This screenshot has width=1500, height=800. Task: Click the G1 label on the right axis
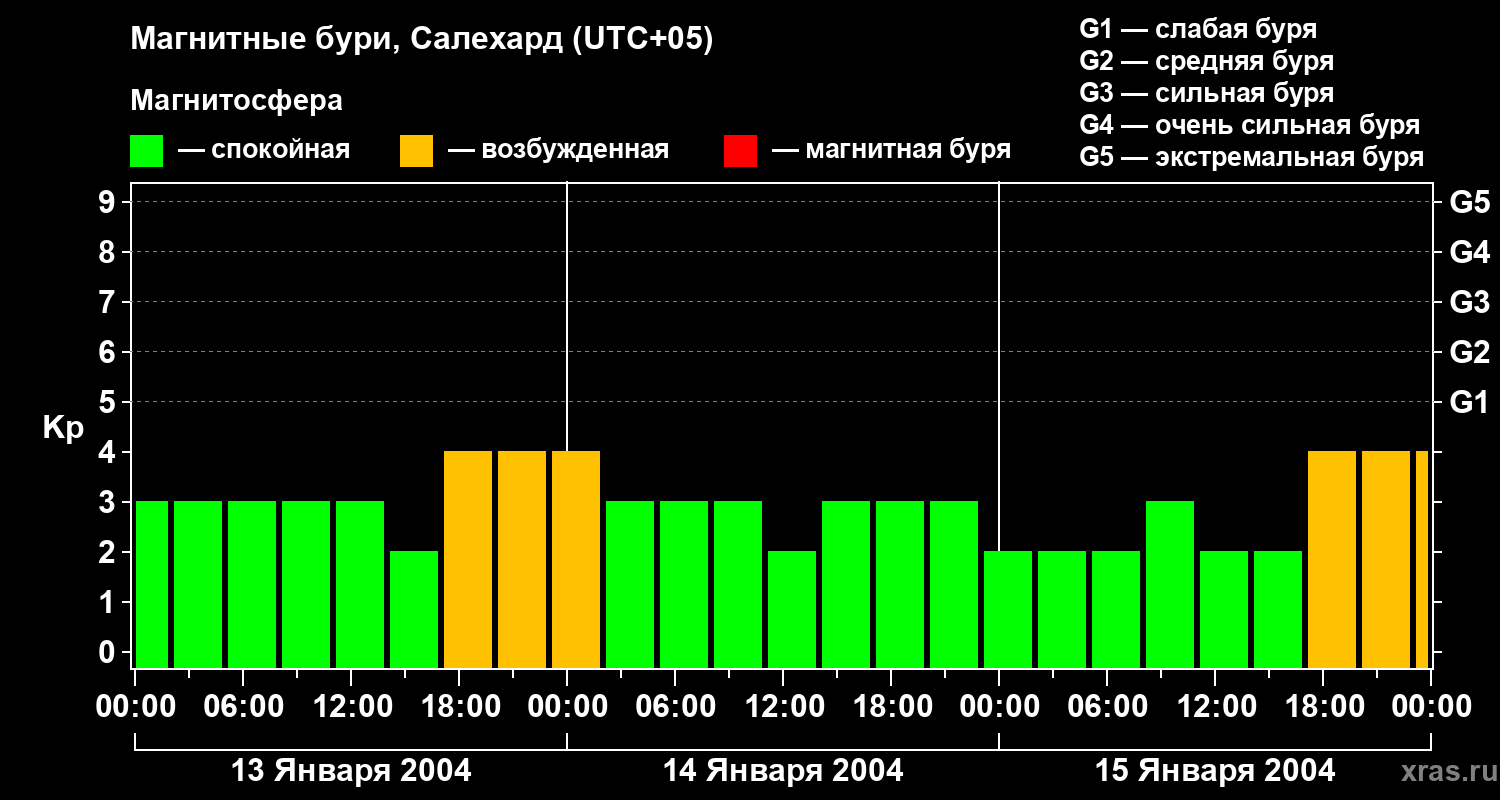1469,402
